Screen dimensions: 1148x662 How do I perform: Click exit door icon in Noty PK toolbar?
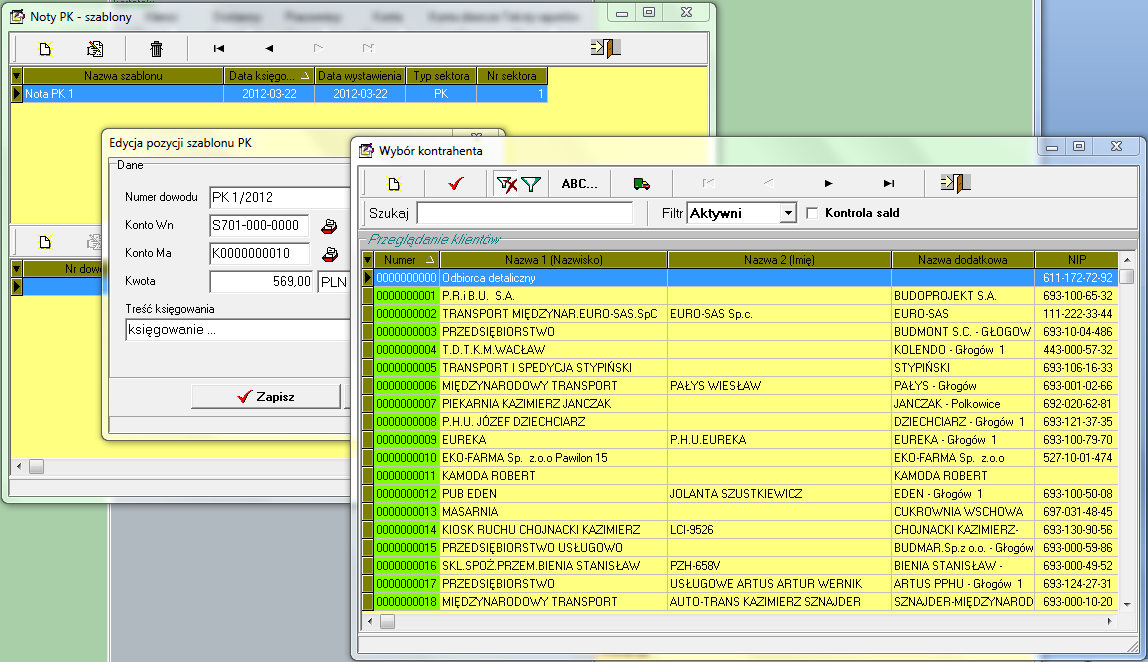click(x=605, y=48)
